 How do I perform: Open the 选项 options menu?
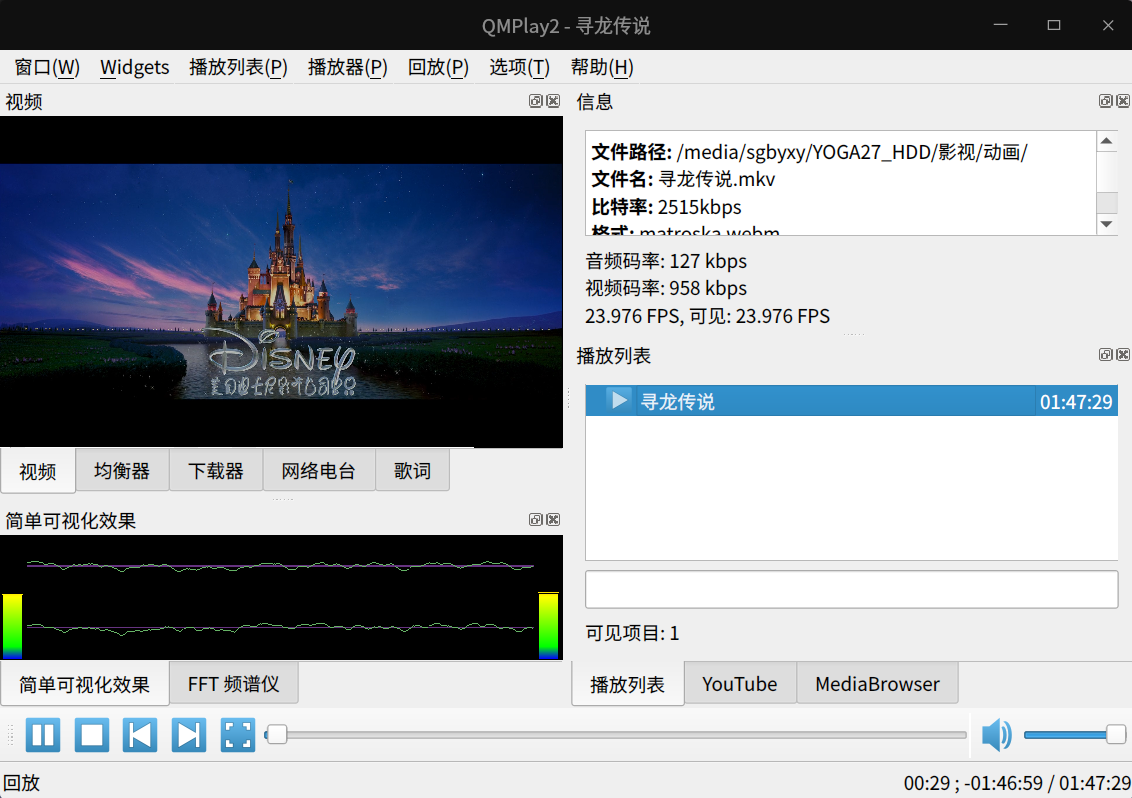click(519, 67)
